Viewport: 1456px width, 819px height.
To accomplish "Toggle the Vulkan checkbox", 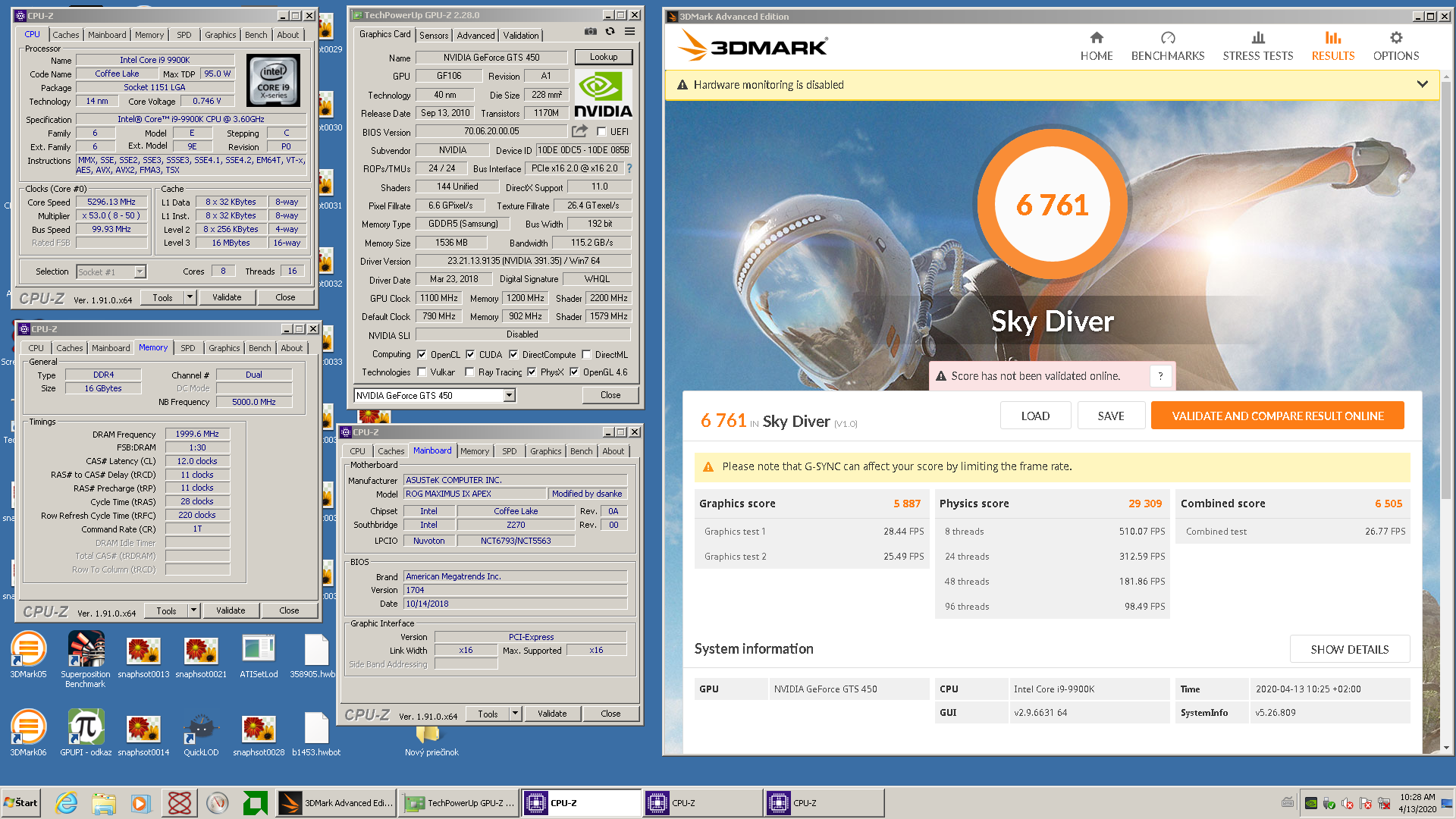I will (x=422, y=372).
